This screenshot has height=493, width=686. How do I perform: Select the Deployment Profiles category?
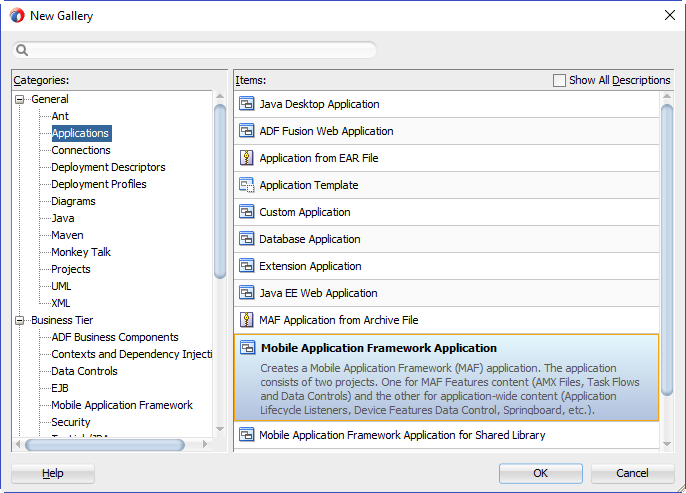[99, 184]
